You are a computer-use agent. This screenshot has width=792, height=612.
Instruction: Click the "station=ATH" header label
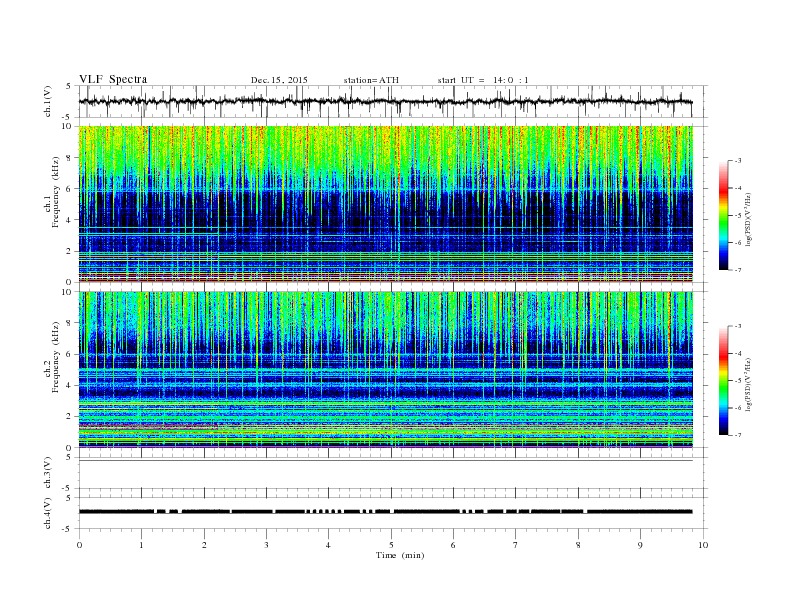point(371,80)
